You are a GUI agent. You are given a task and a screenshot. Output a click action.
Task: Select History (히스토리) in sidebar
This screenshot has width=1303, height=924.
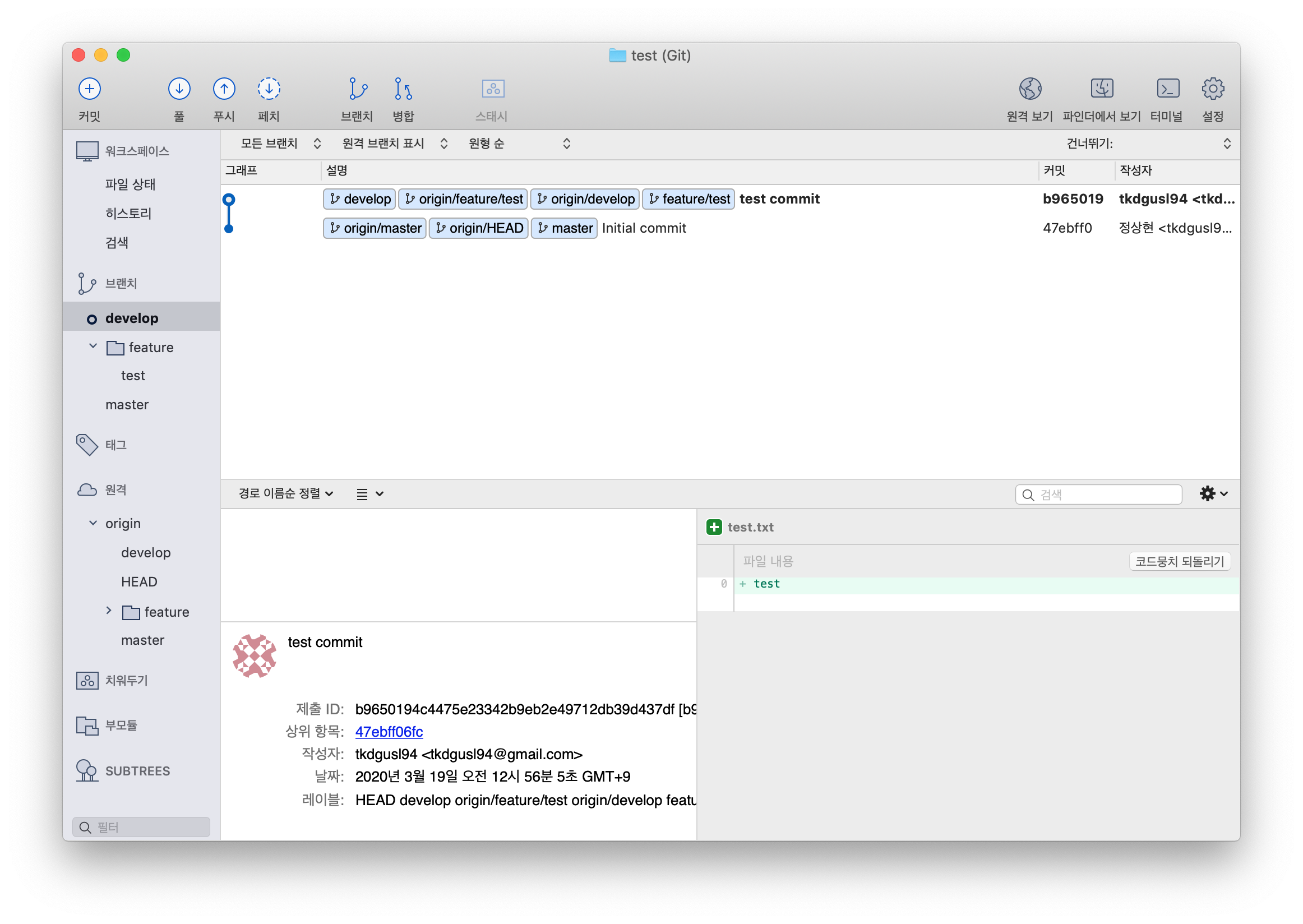(128, 214)
